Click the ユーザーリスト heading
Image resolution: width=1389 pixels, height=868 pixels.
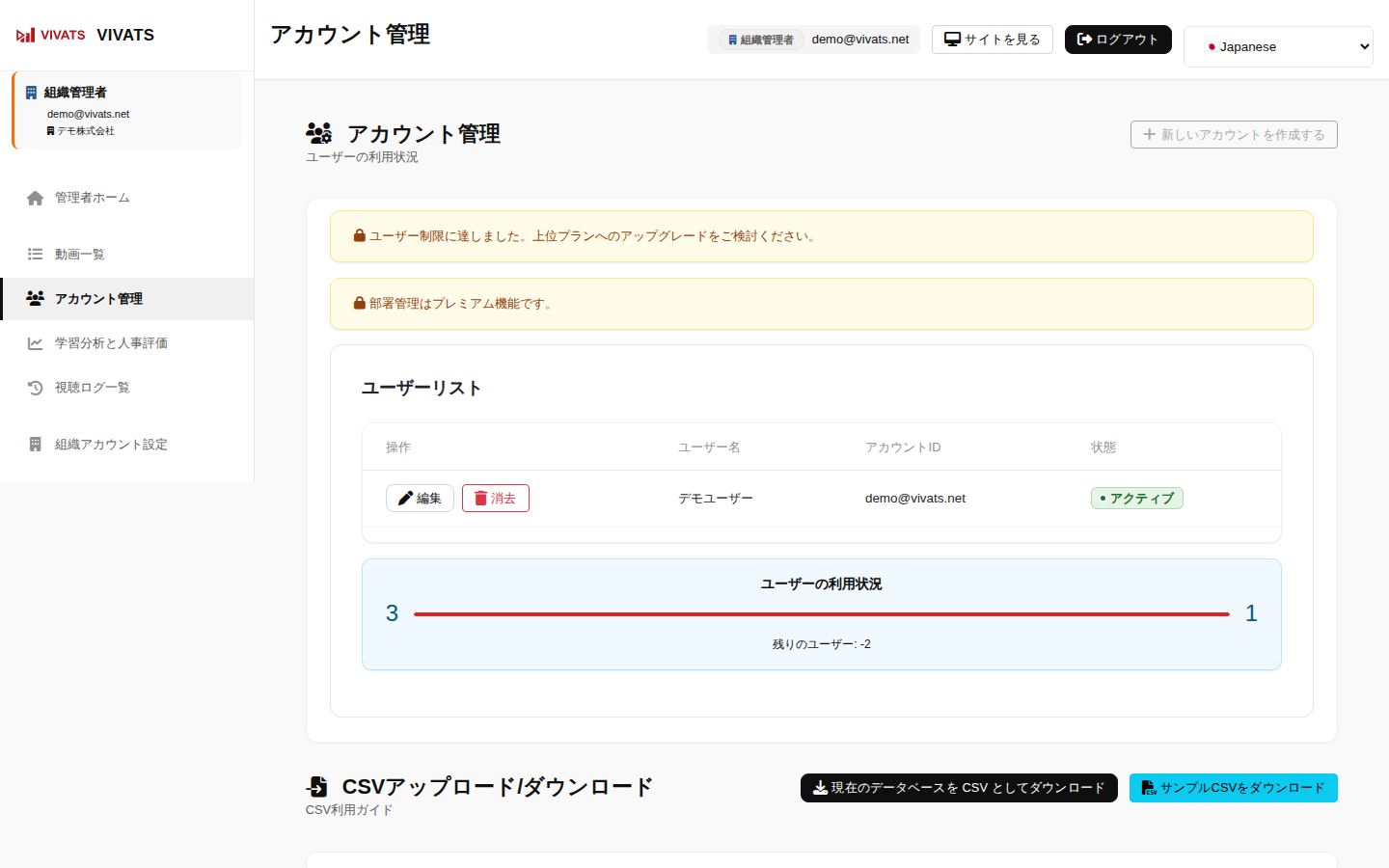point(422,388)
